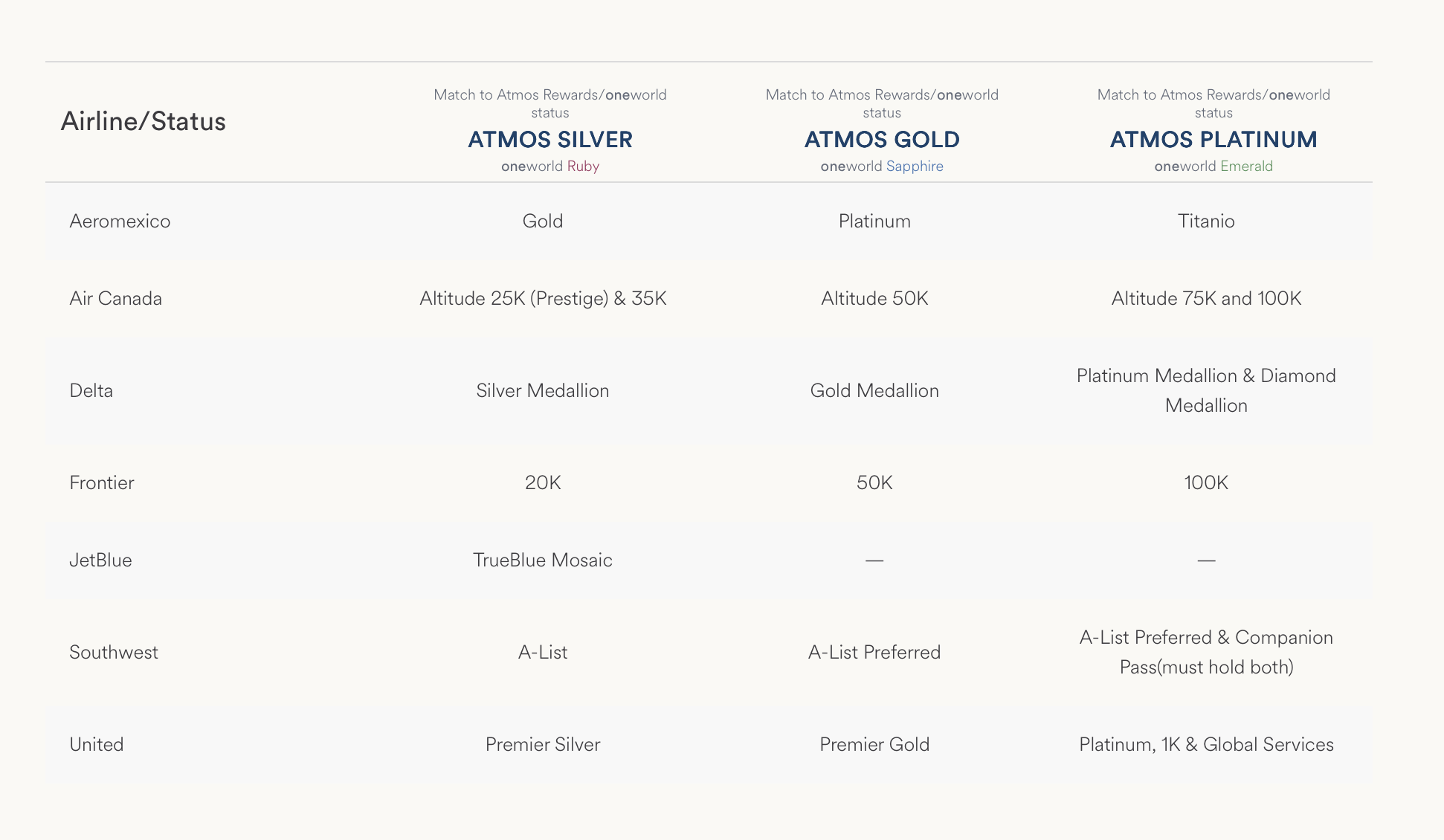Click the ATMOS PLATINUM header
Screen dimensions: 1444x840
click(x=1213, y=139)
